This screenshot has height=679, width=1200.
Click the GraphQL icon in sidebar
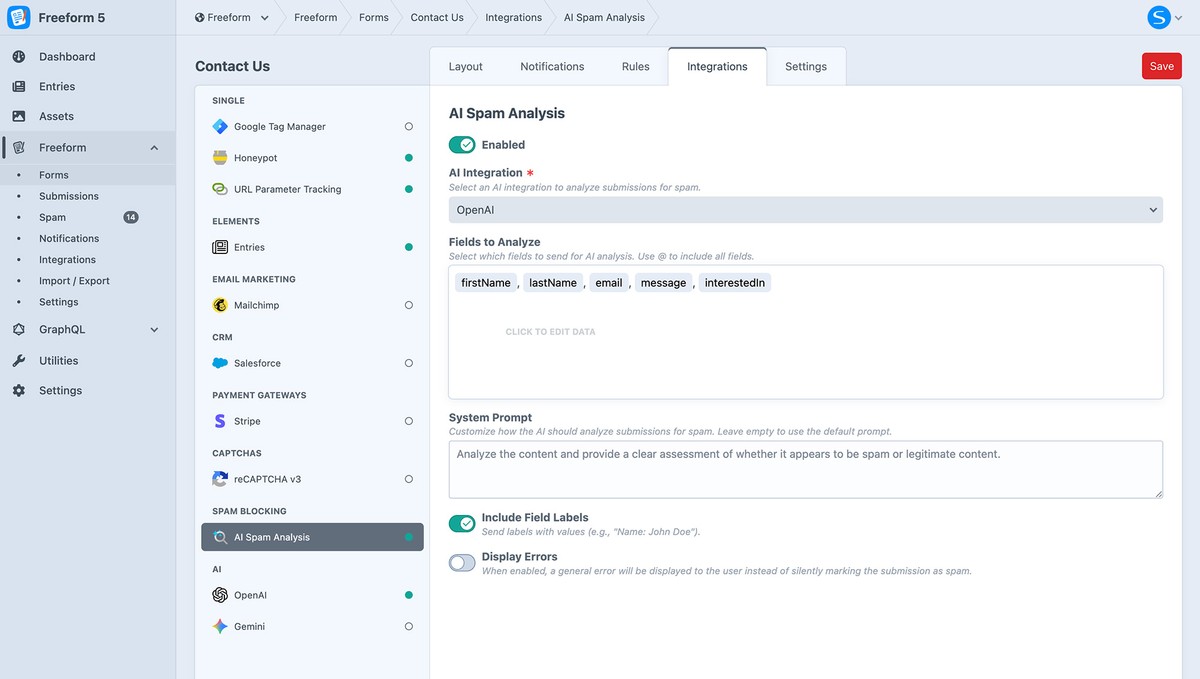pyautogui.click(x=19, y=329)
